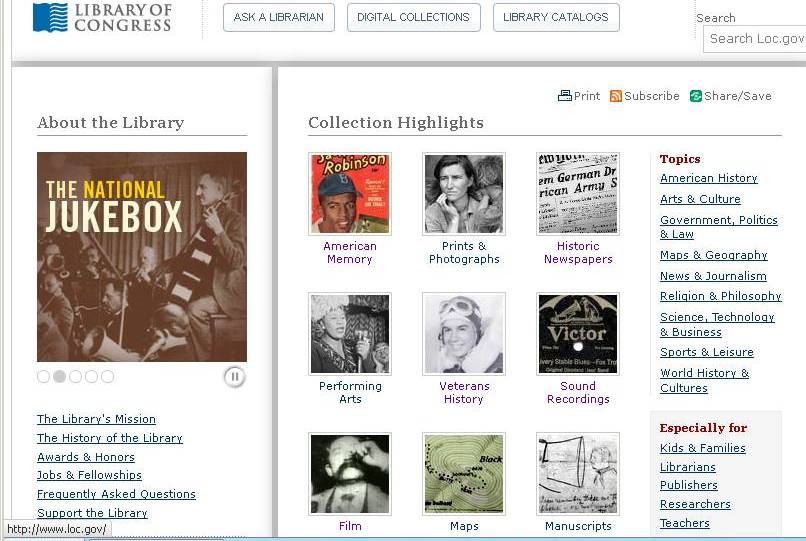Open the Film thumbnail image
The image size is (806, 541).
(350, 474)
